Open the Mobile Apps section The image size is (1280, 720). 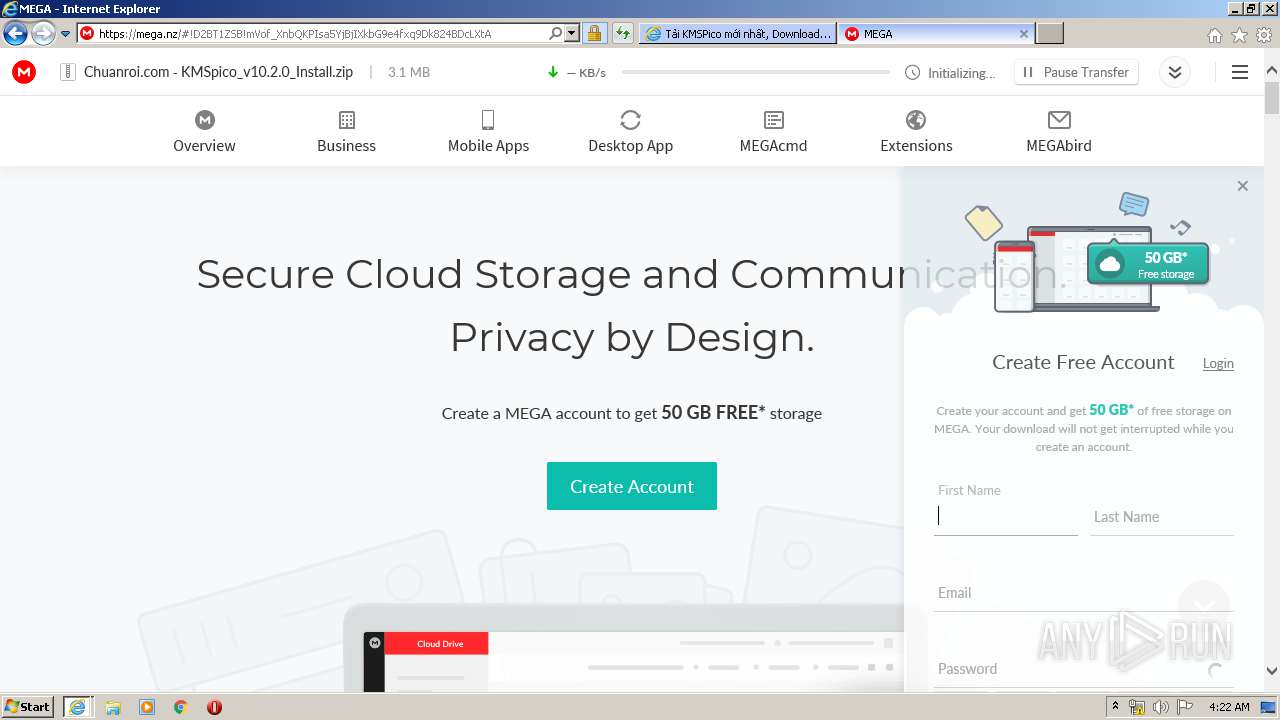click(488, 132)
